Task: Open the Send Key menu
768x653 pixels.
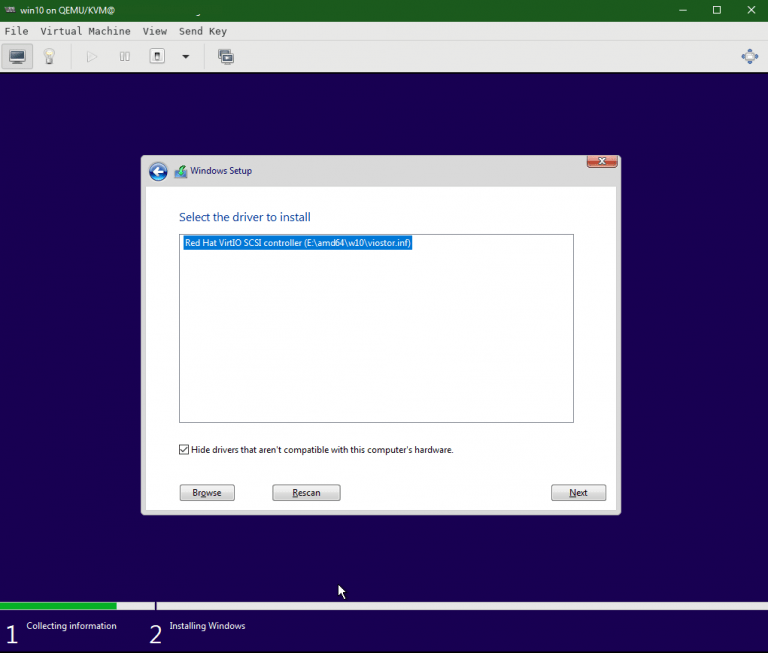Action: click(x=203, y=31)
